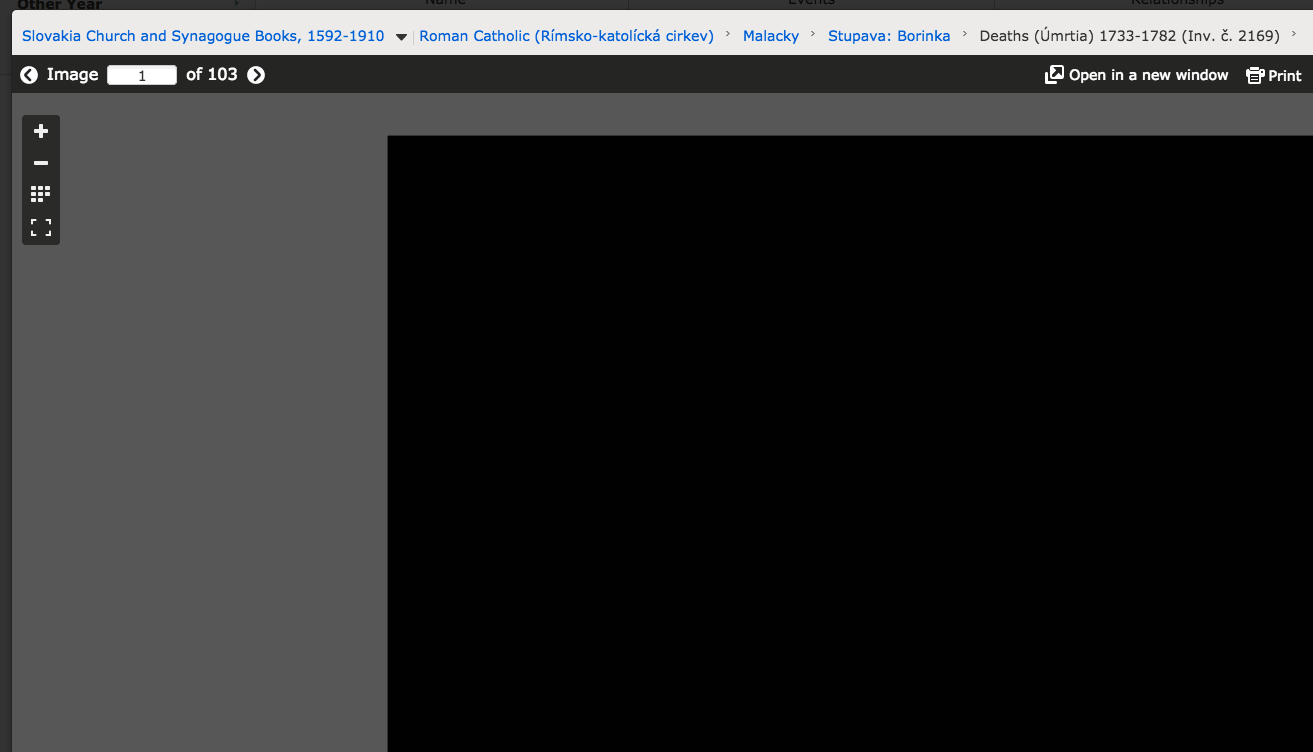Go to next image arrow

257,75
